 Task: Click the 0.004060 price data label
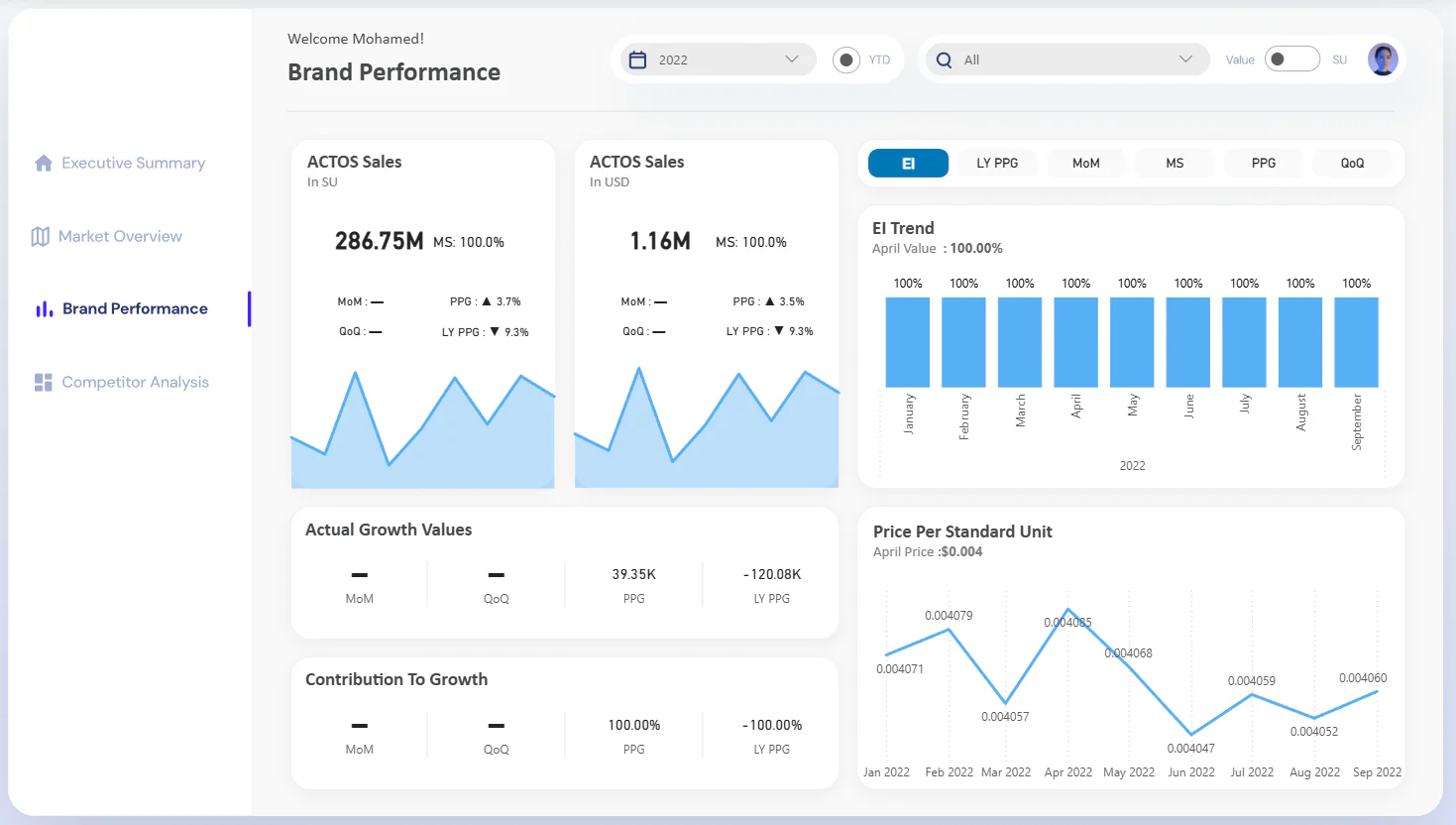click(1363, 678)
